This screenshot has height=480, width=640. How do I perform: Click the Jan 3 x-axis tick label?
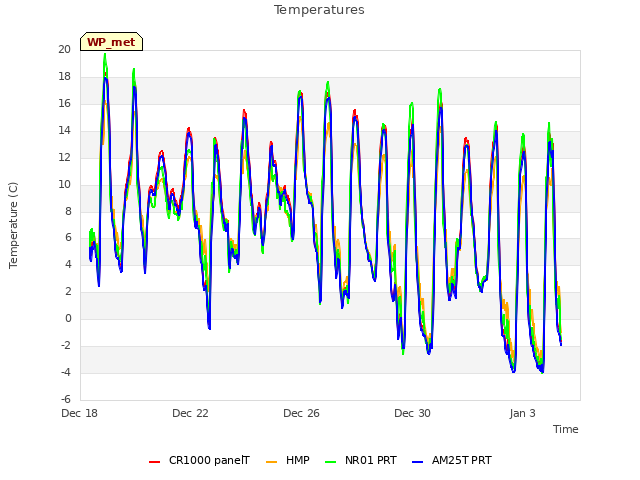522,413
